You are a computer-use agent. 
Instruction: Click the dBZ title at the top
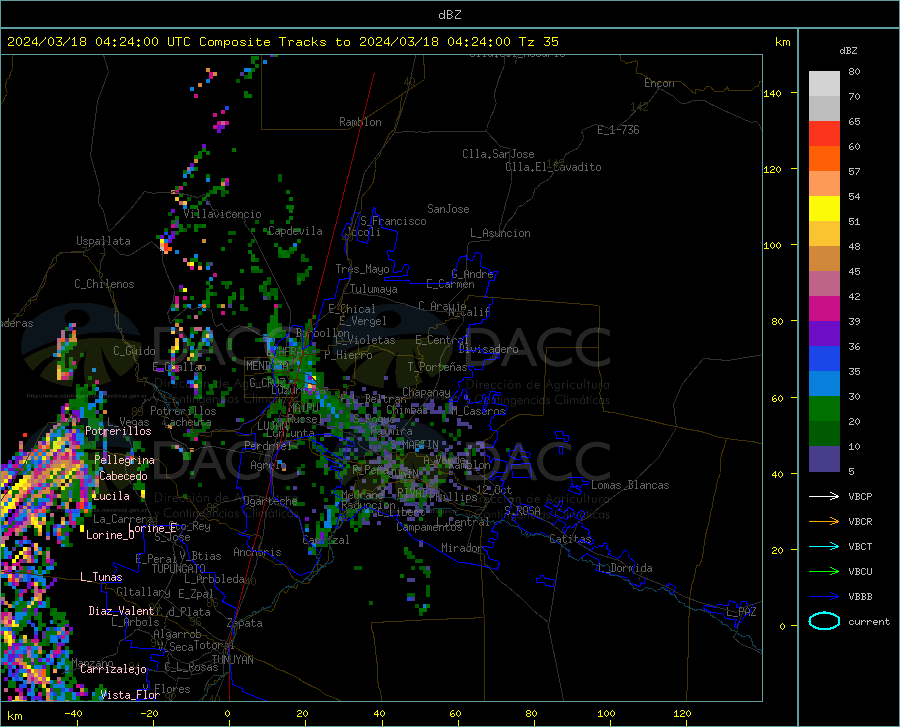449,15
